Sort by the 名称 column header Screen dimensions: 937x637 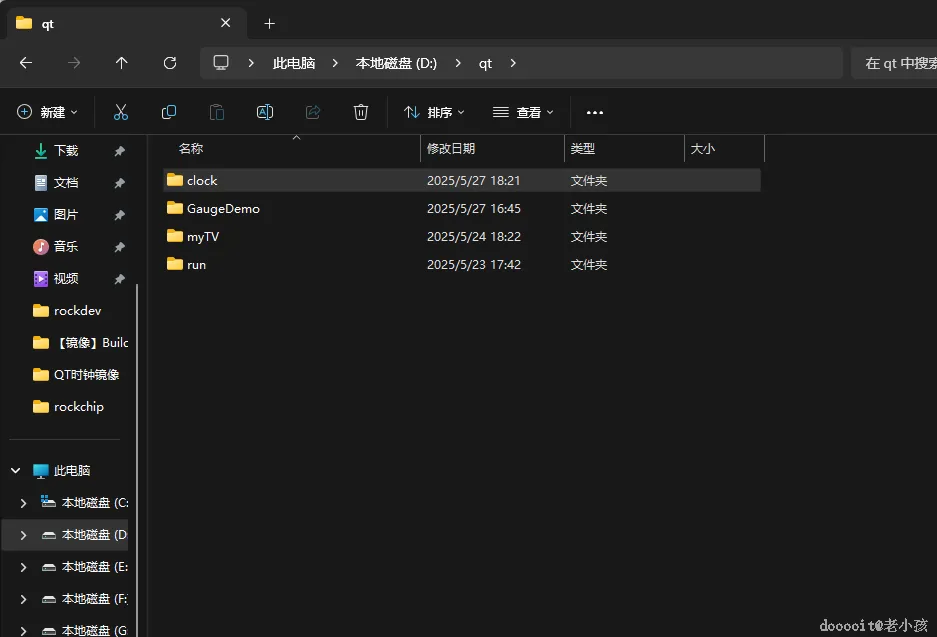191,148
